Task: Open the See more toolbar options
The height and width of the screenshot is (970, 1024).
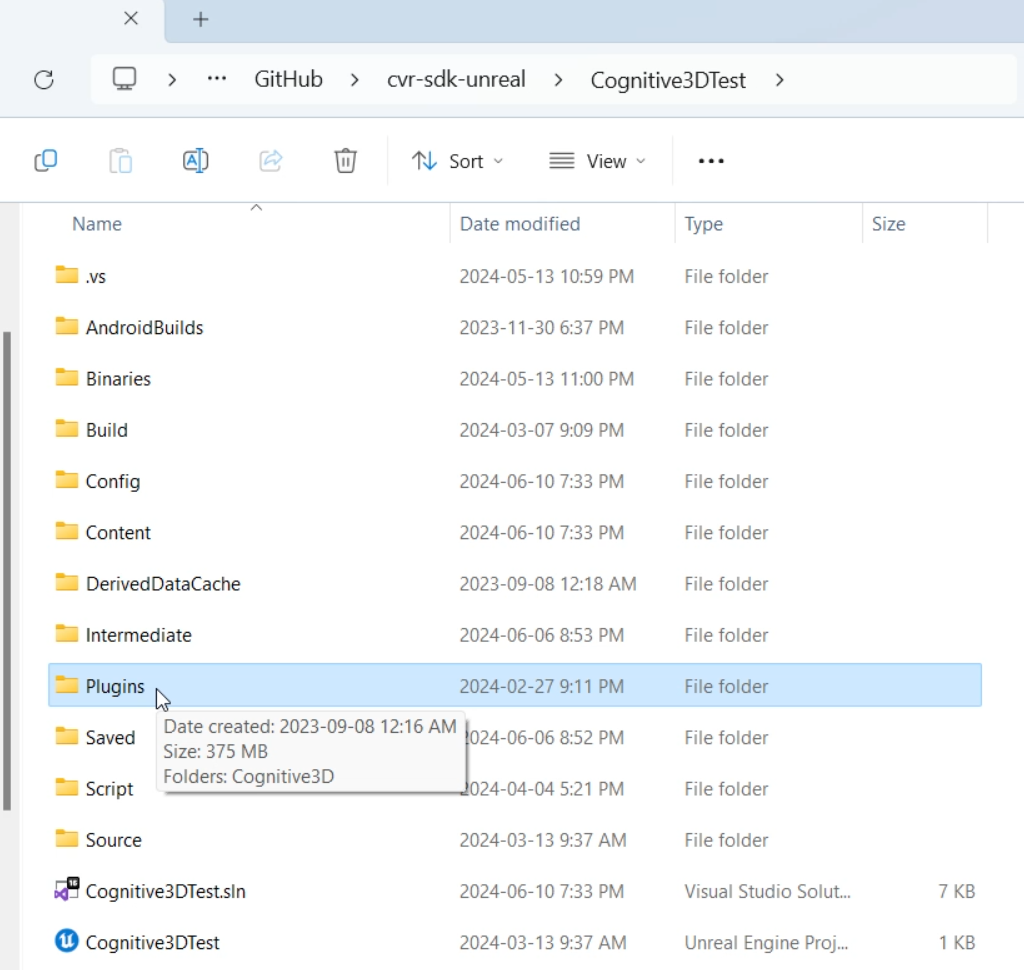Action: click(711, 161)
